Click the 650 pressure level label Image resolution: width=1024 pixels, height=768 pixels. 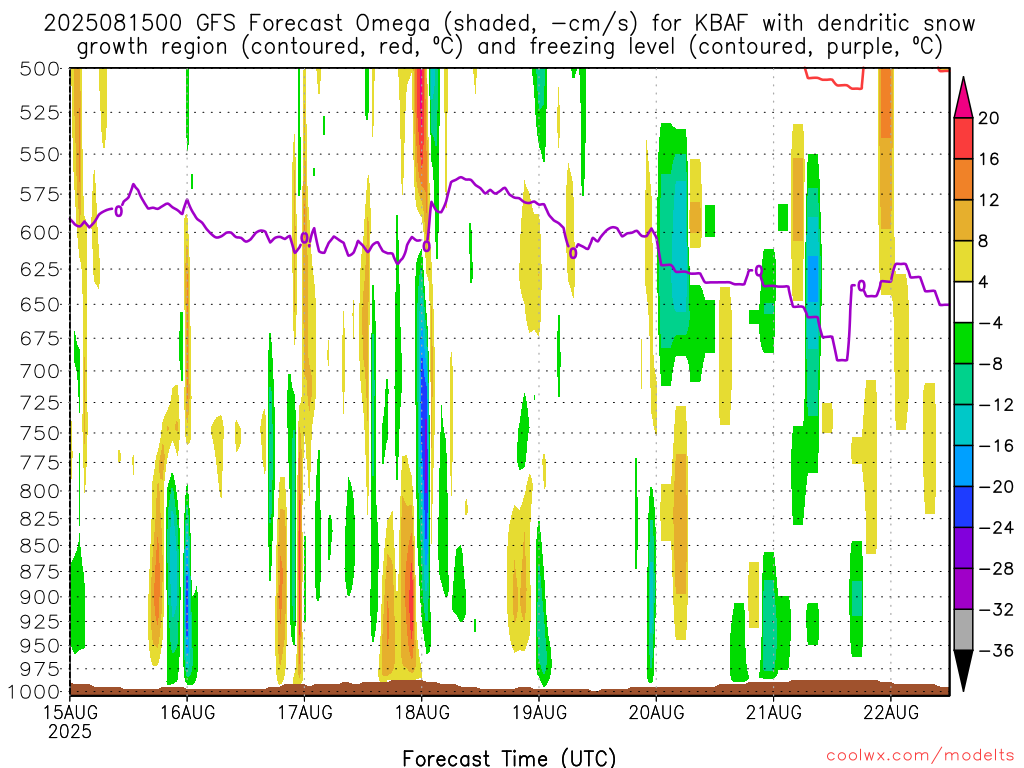point(40,304)
